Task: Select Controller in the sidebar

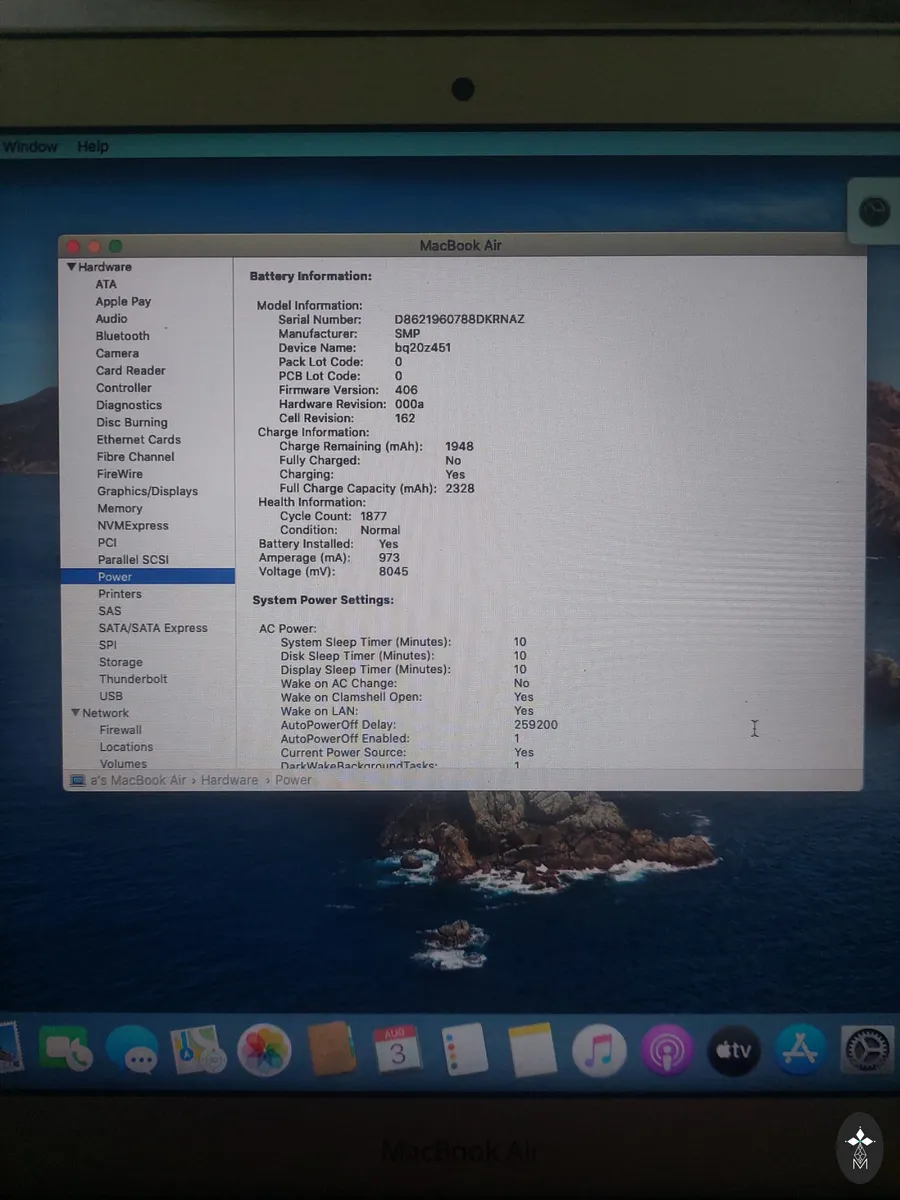Action: pyautogui.click(x=124, y=387)
